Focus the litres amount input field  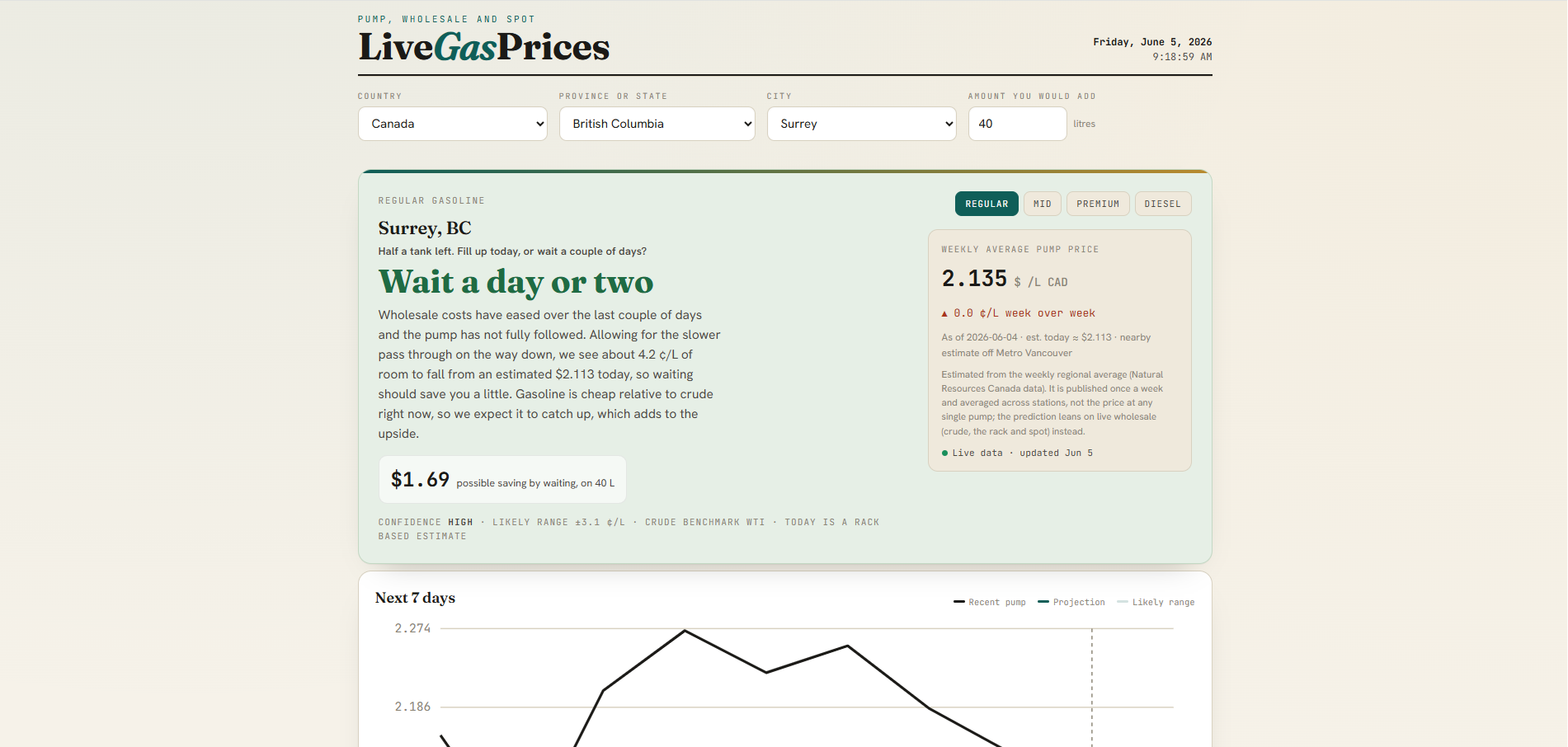[1017, 124]
